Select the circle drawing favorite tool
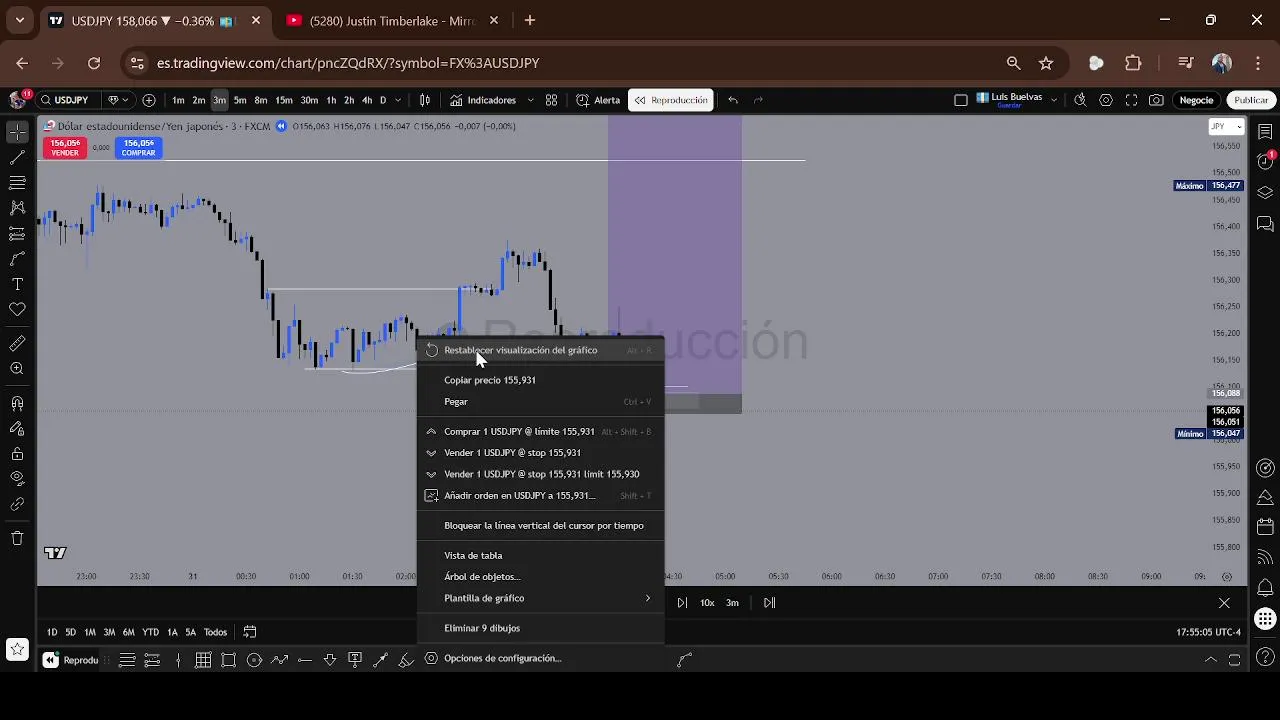 pos(254,660)
